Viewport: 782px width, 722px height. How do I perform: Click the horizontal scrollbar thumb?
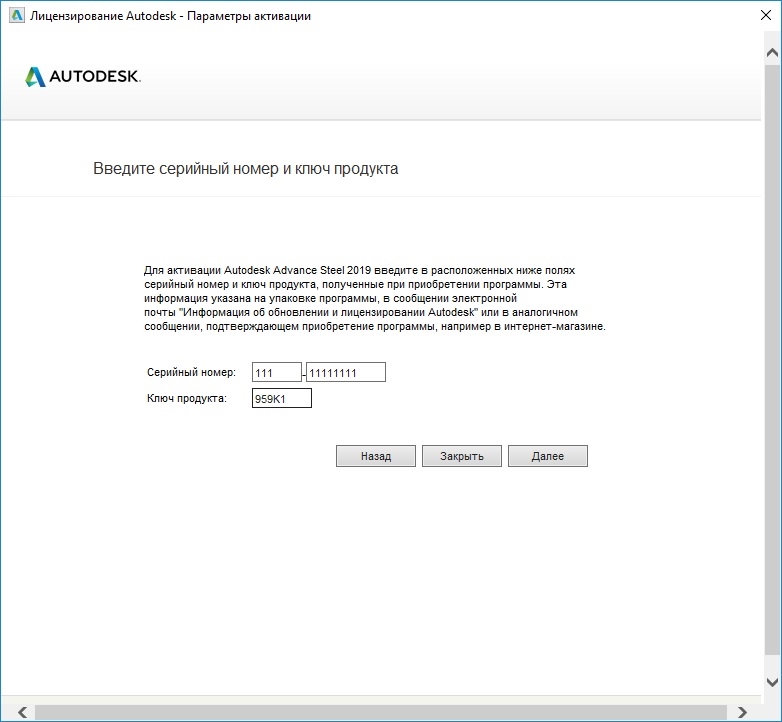tap(381, 712)
